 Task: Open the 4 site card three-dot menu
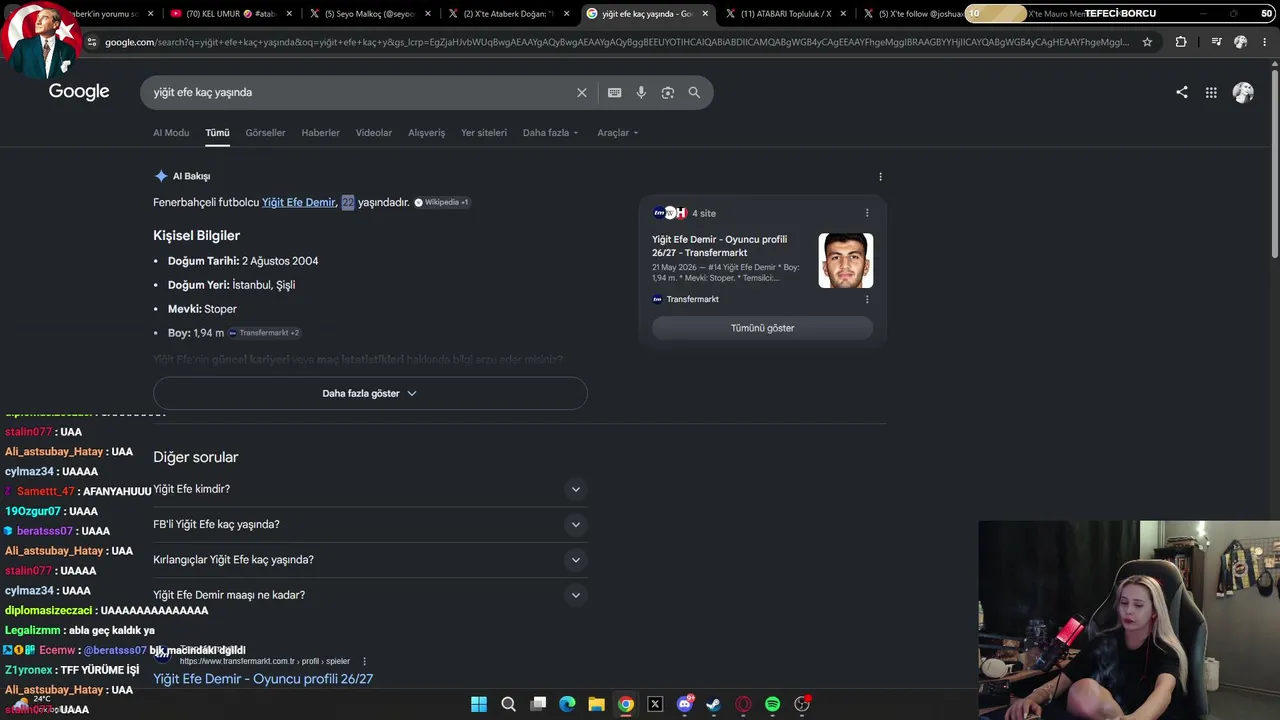pos(867,213)
